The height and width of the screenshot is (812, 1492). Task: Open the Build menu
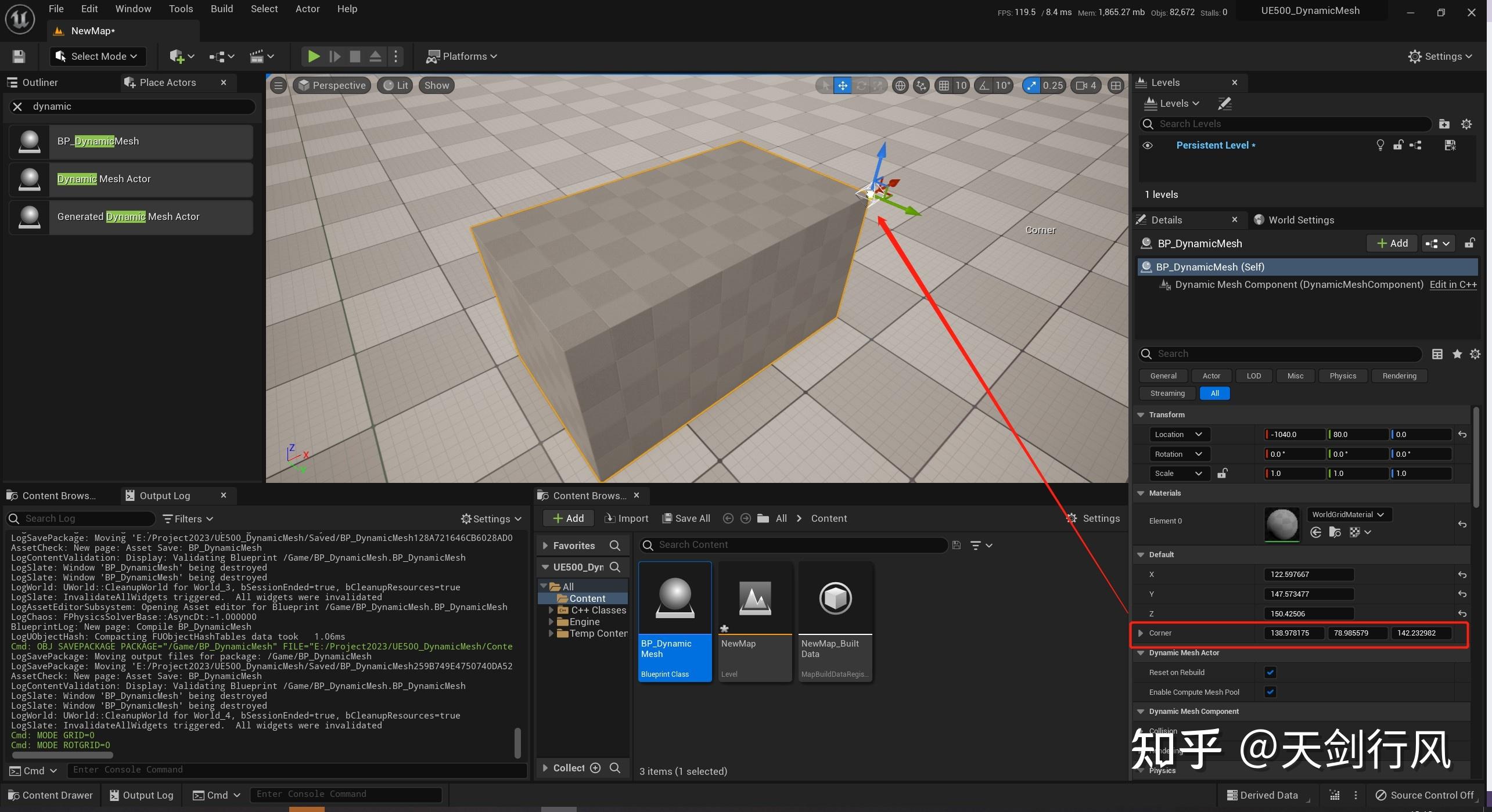221,9
